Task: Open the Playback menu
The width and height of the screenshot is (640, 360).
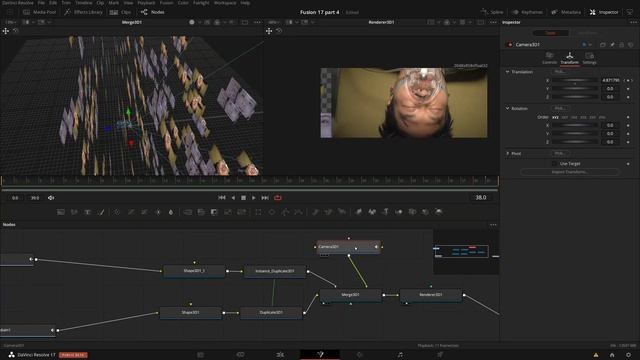Action: (x=146, y=3)
